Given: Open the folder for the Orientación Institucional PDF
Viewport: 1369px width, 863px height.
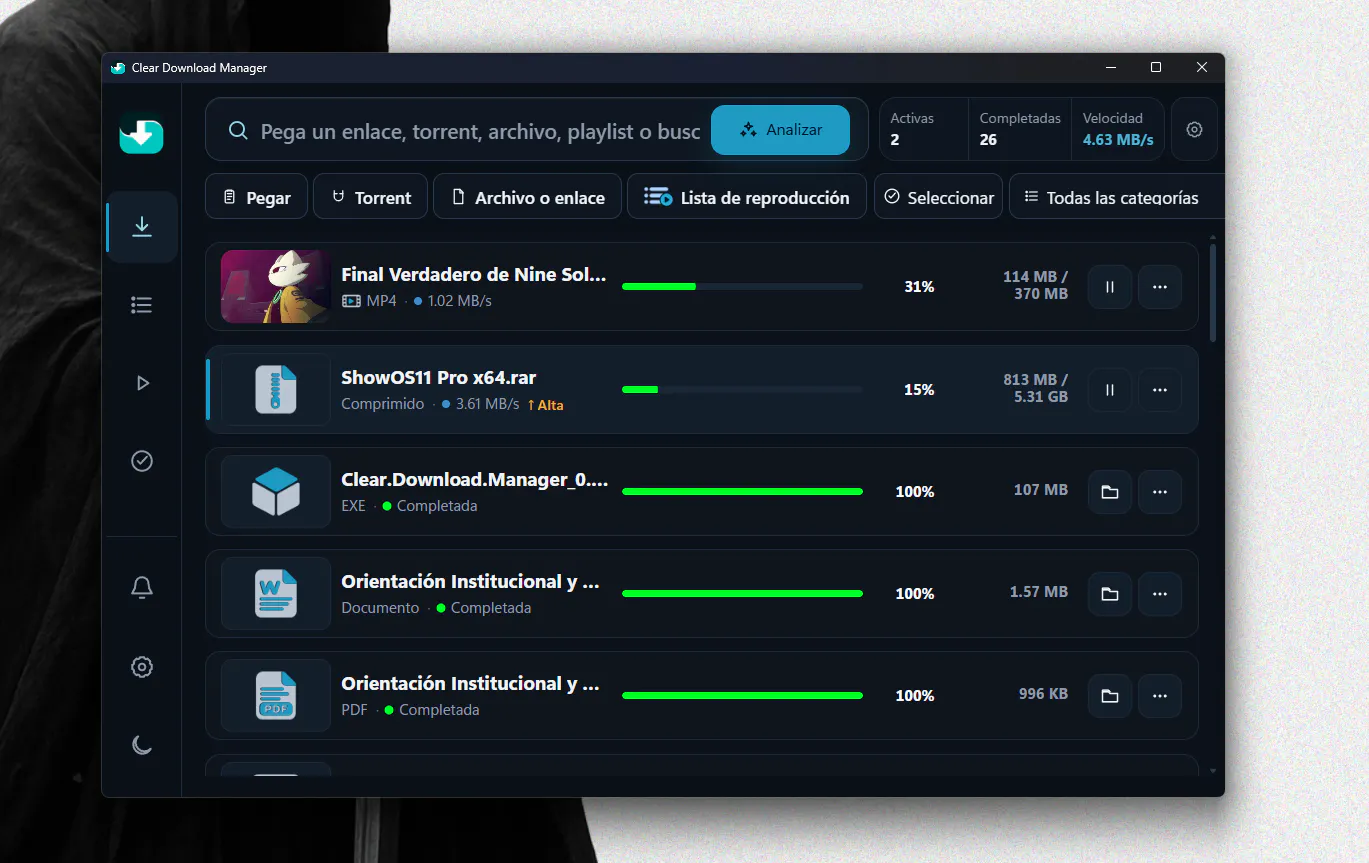Looking at the screenshot, I should click(1110, 696).
